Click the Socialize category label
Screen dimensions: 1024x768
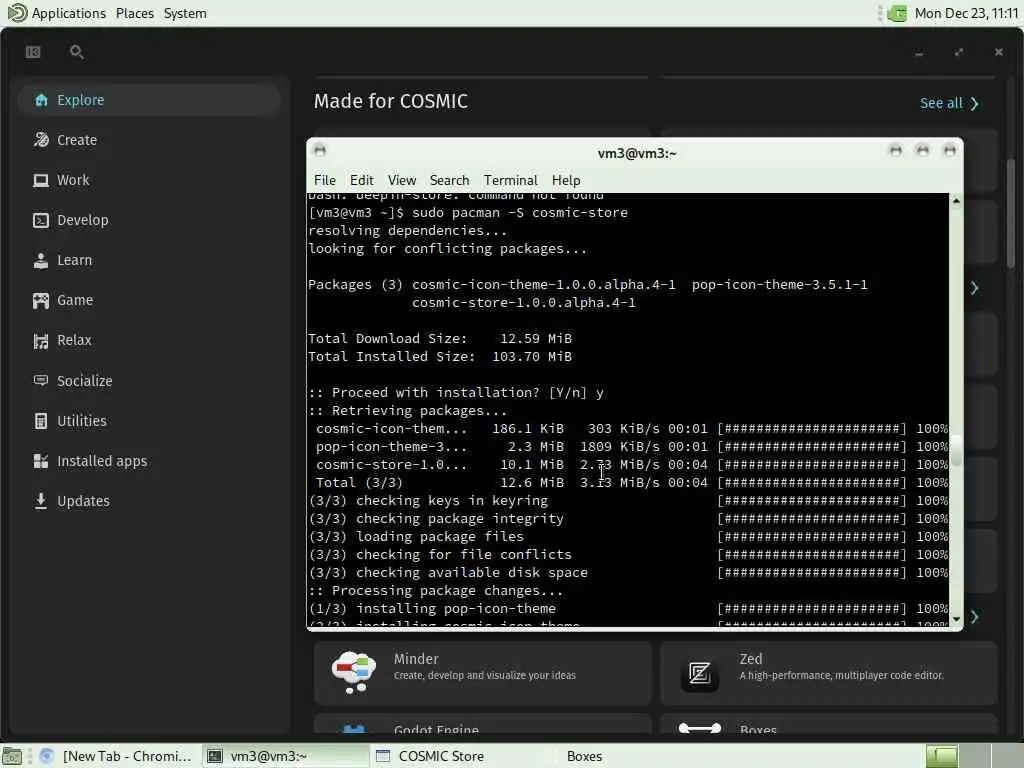click(85, 381)
